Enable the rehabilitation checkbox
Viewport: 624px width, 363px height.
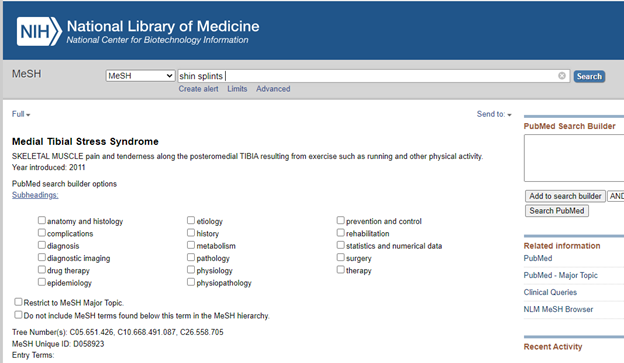click(341, 232)
